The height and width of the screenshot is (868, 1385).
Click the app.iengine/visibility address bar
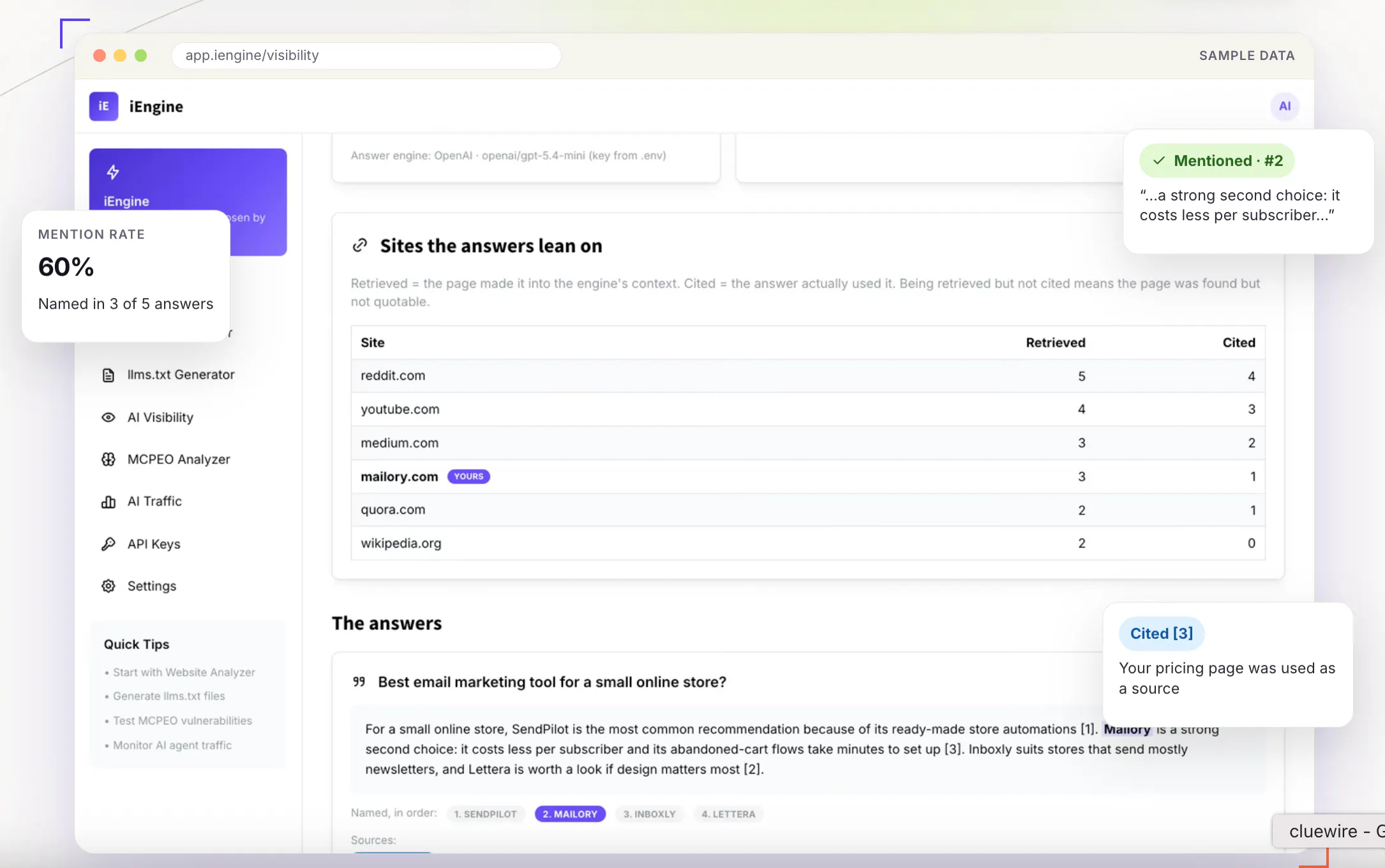(366, 56)
